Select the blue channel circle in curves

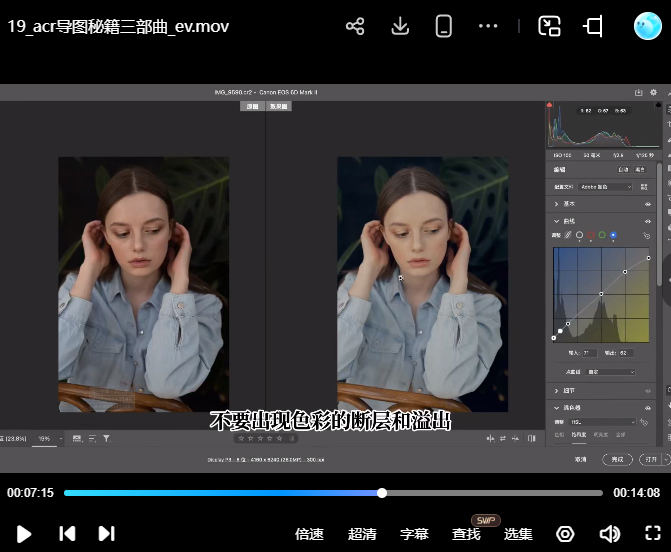613,235
